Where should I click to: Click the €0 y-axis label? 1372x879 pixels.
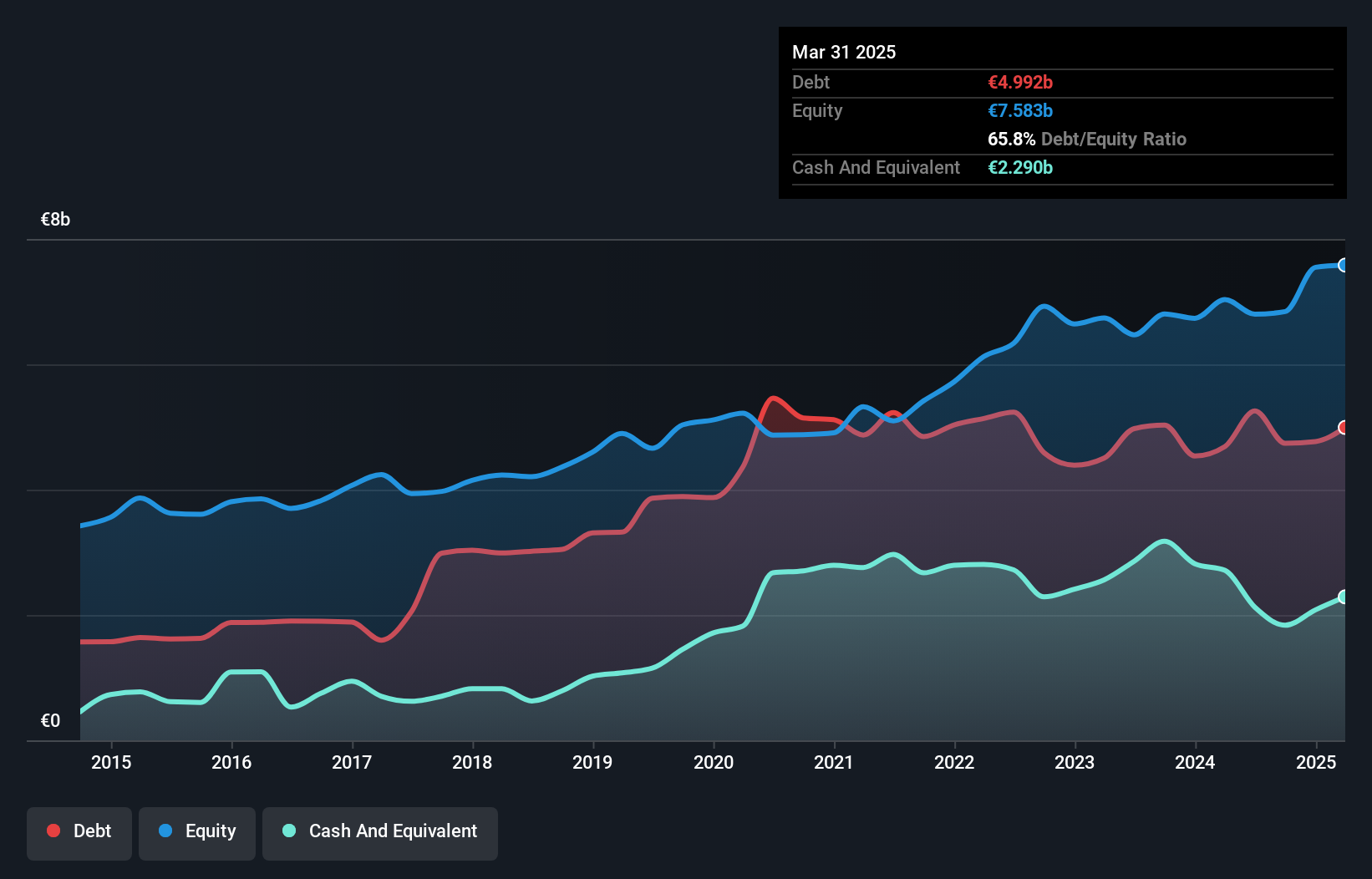click(x=50, y=721)
